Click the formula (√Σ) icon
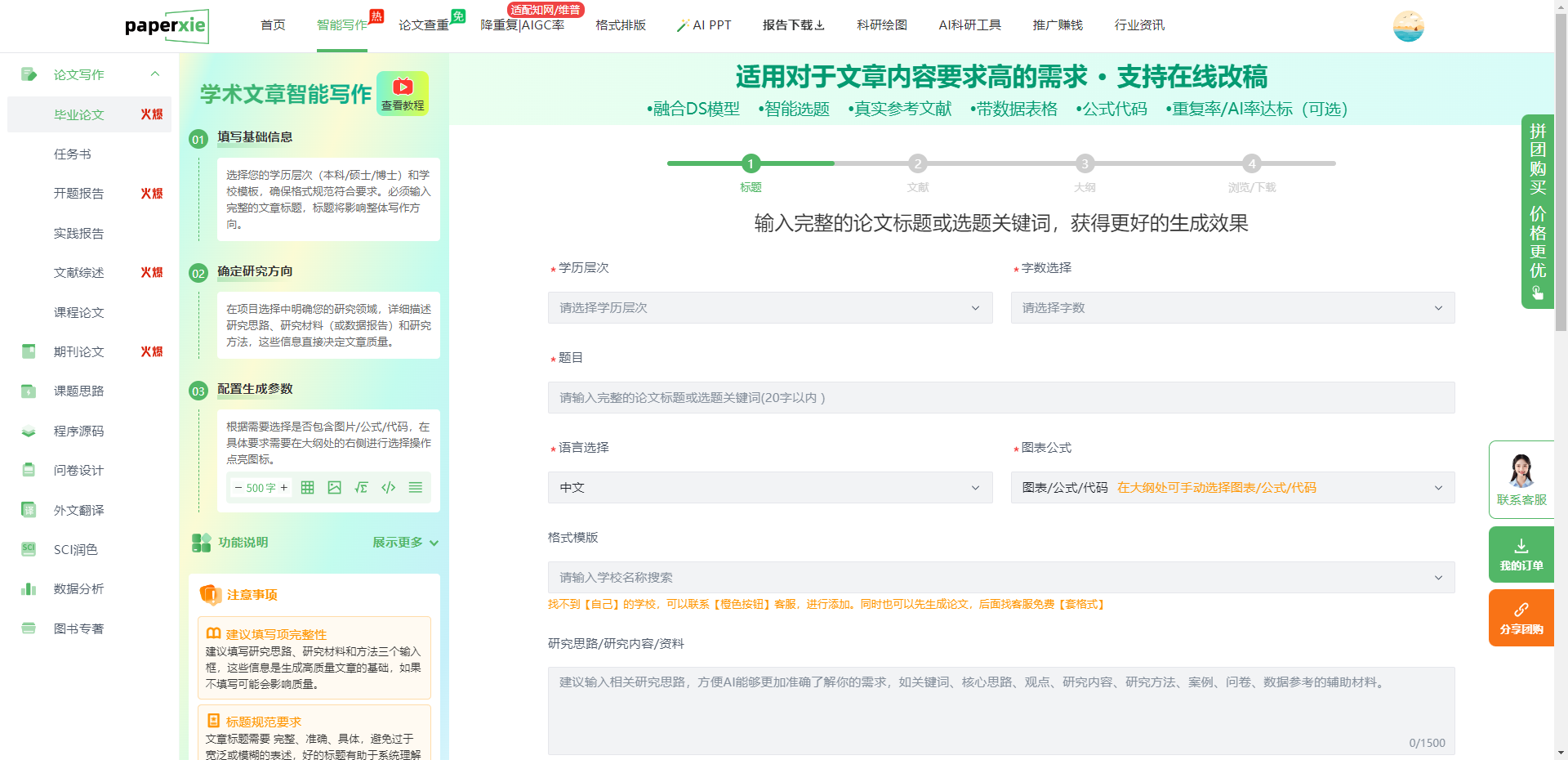The height and width of the screenshot is (760, 1568). click(x=361, y=488)
